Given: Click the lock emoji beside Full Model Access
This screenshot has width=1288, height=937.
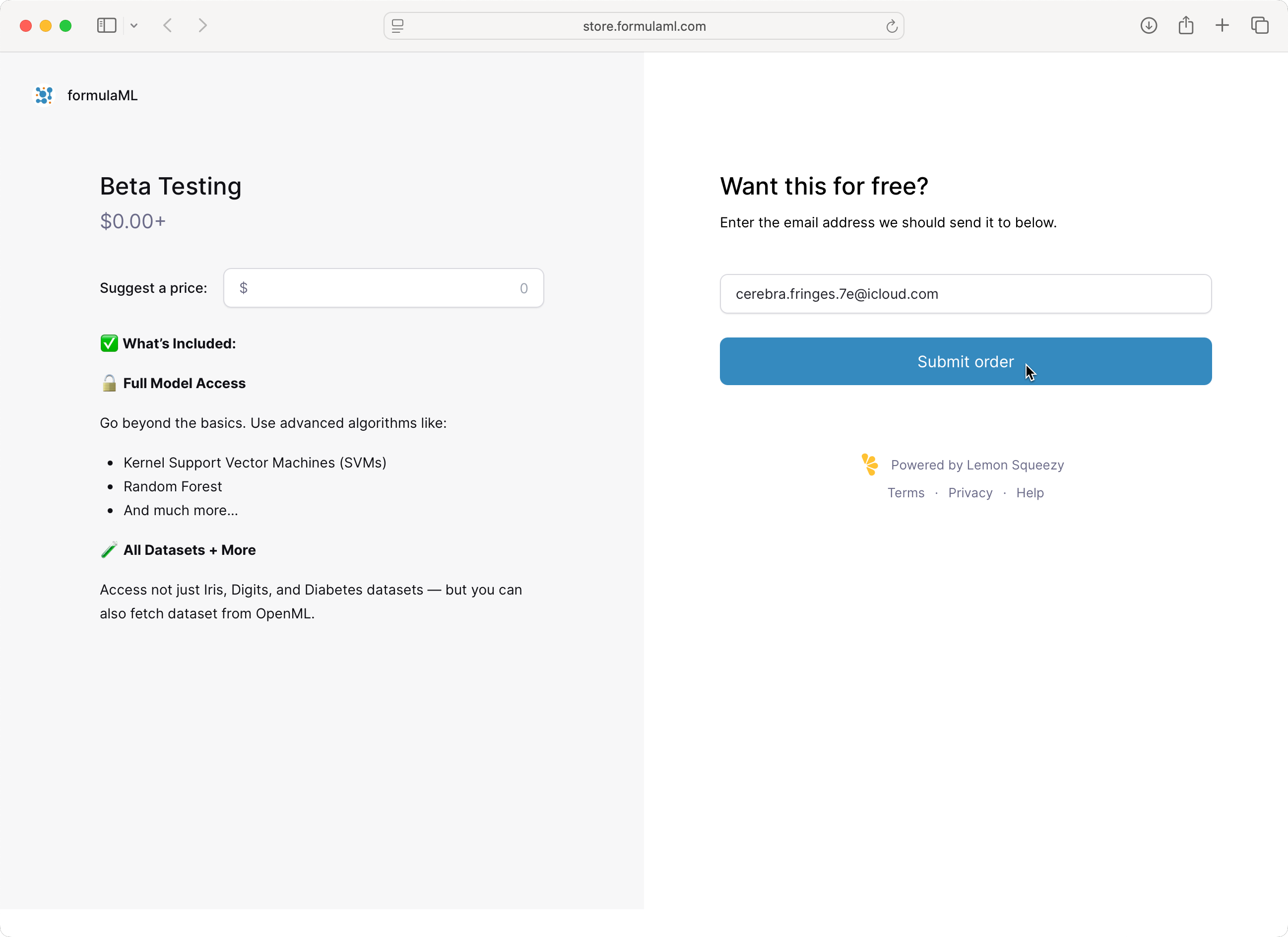Looking at the screenshot, I should 109,383.
